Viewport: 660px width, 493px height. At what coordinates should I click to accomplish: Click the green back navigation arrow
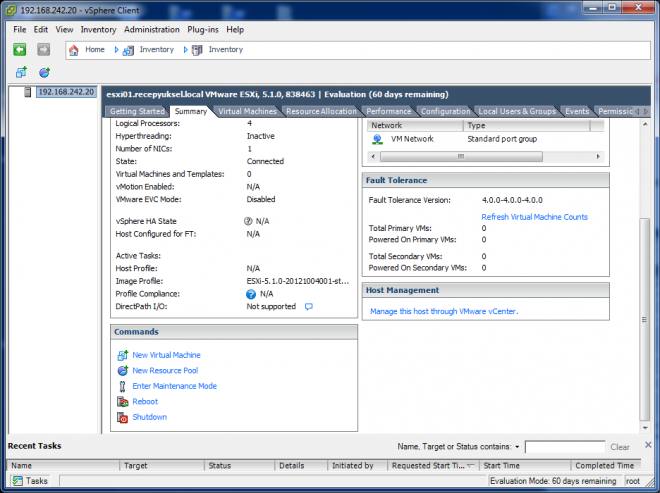(19, 49)
